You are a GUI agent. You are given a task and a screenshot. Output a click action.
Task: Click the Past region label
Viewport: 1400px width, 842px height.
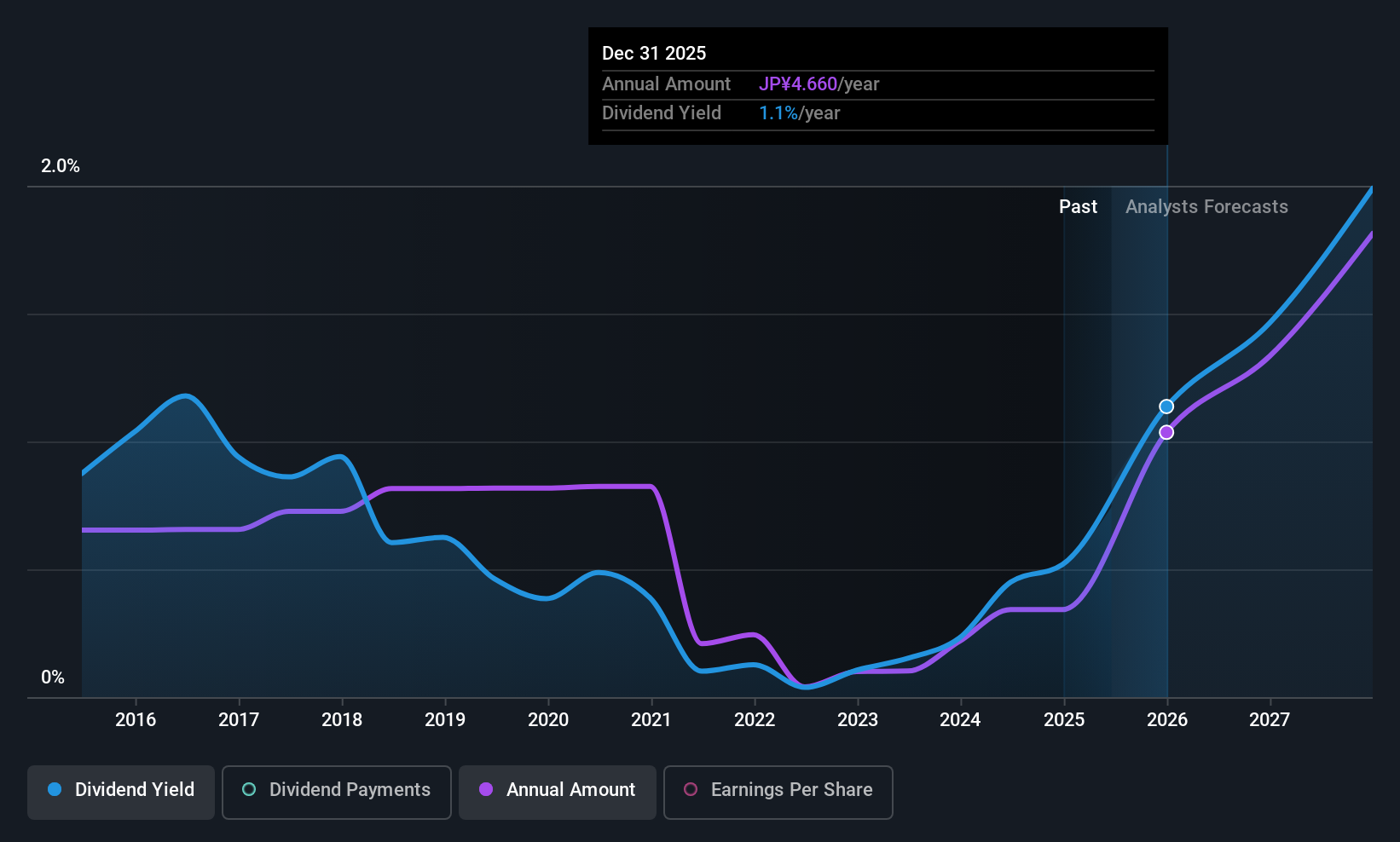[x=1078, y=207]
